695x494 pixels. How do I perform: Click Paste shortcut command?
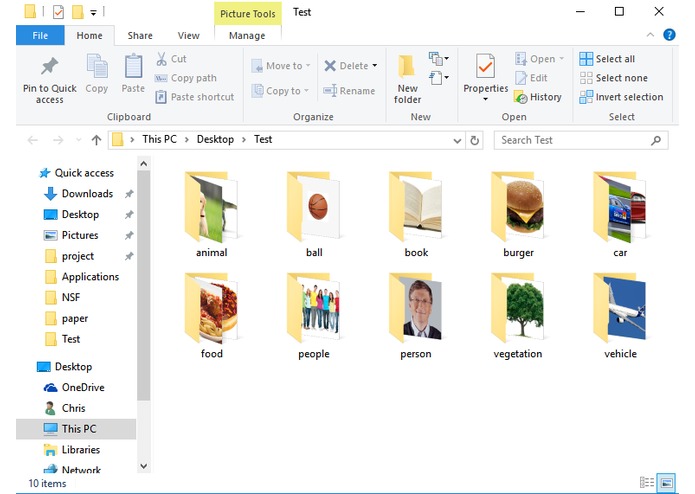coord(195,97)
